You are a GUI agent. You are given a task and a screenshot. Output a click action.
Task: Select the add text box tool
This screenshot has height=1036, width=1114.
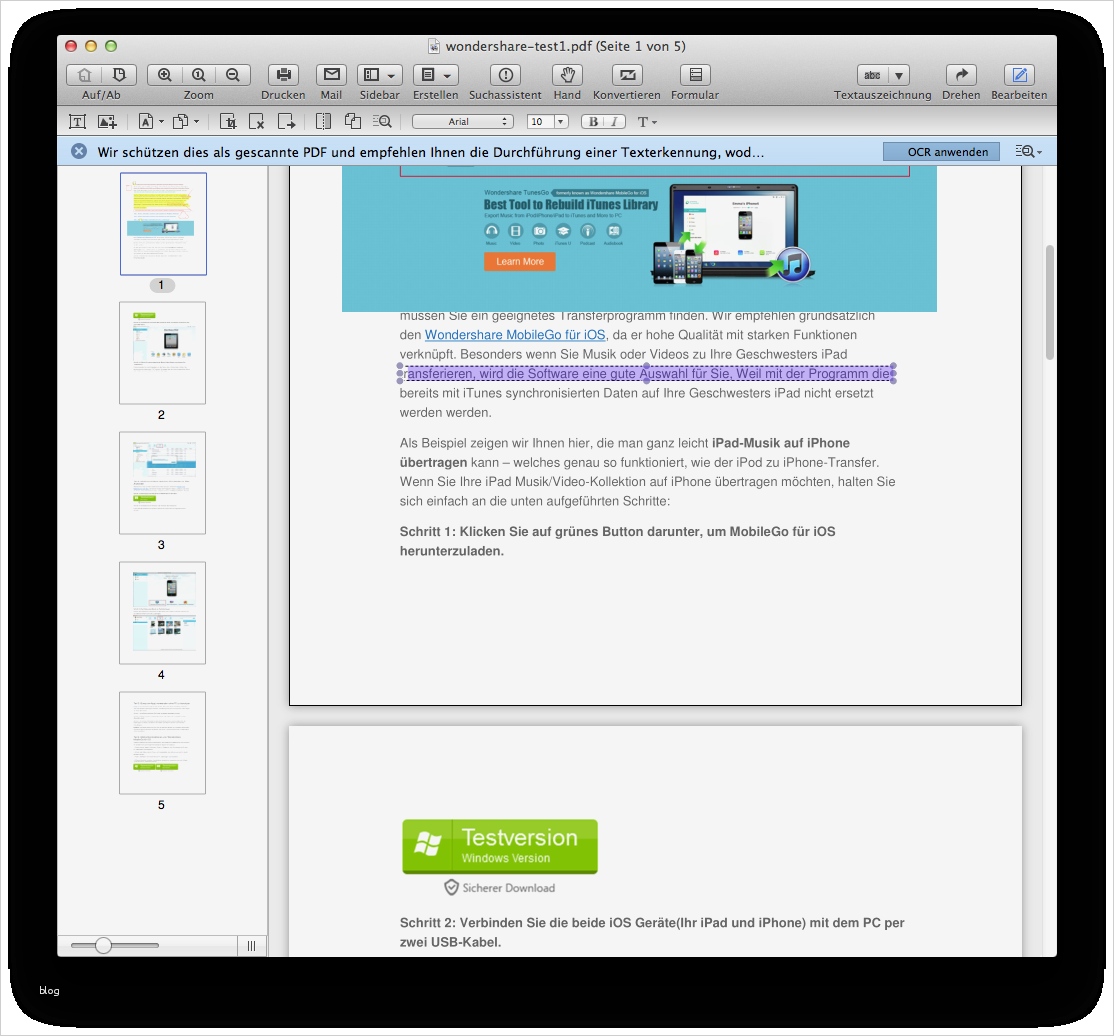(77, 122)
